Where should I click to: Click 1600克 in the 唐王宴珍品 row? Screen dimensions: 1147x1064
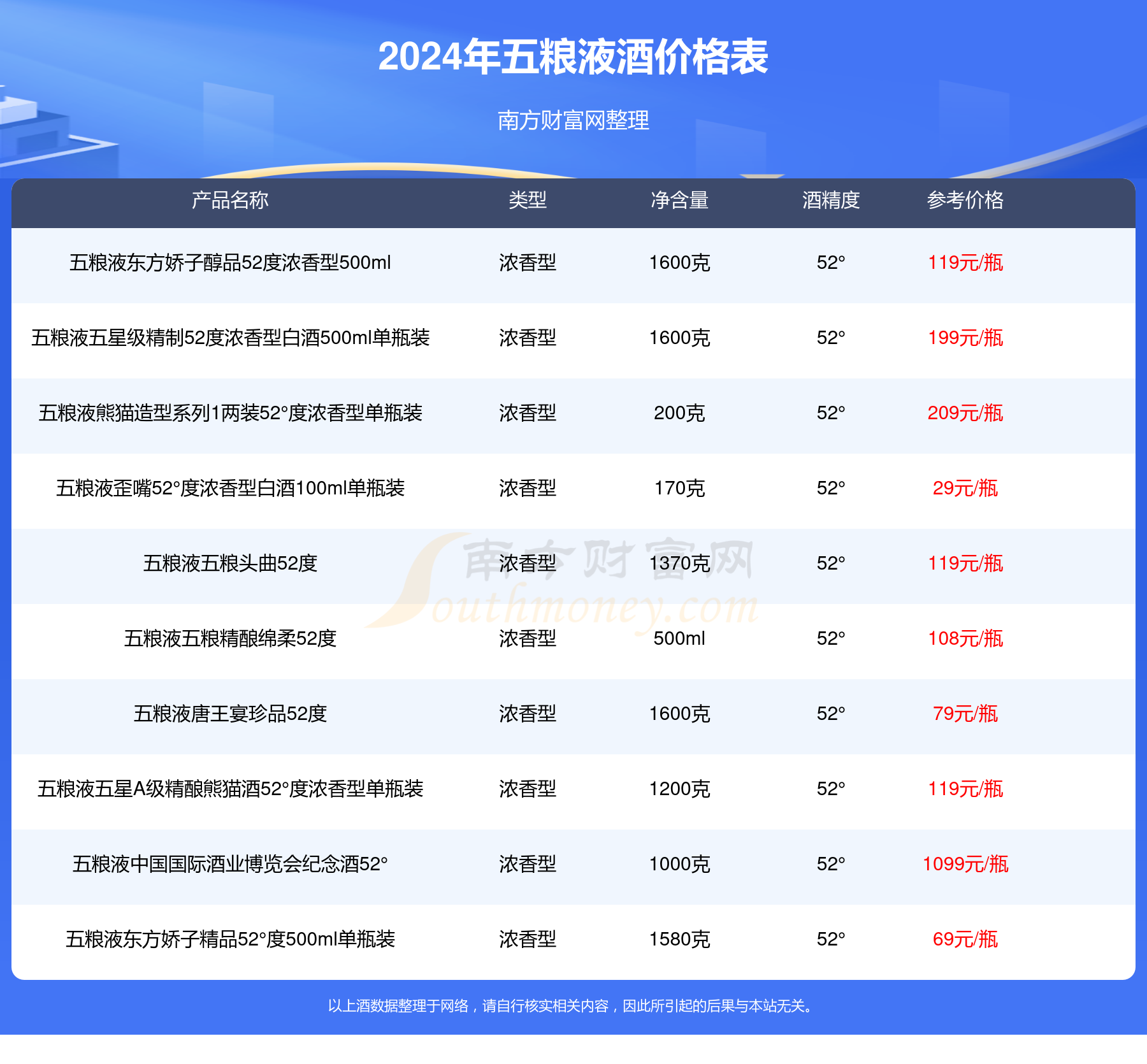(679, 714)
